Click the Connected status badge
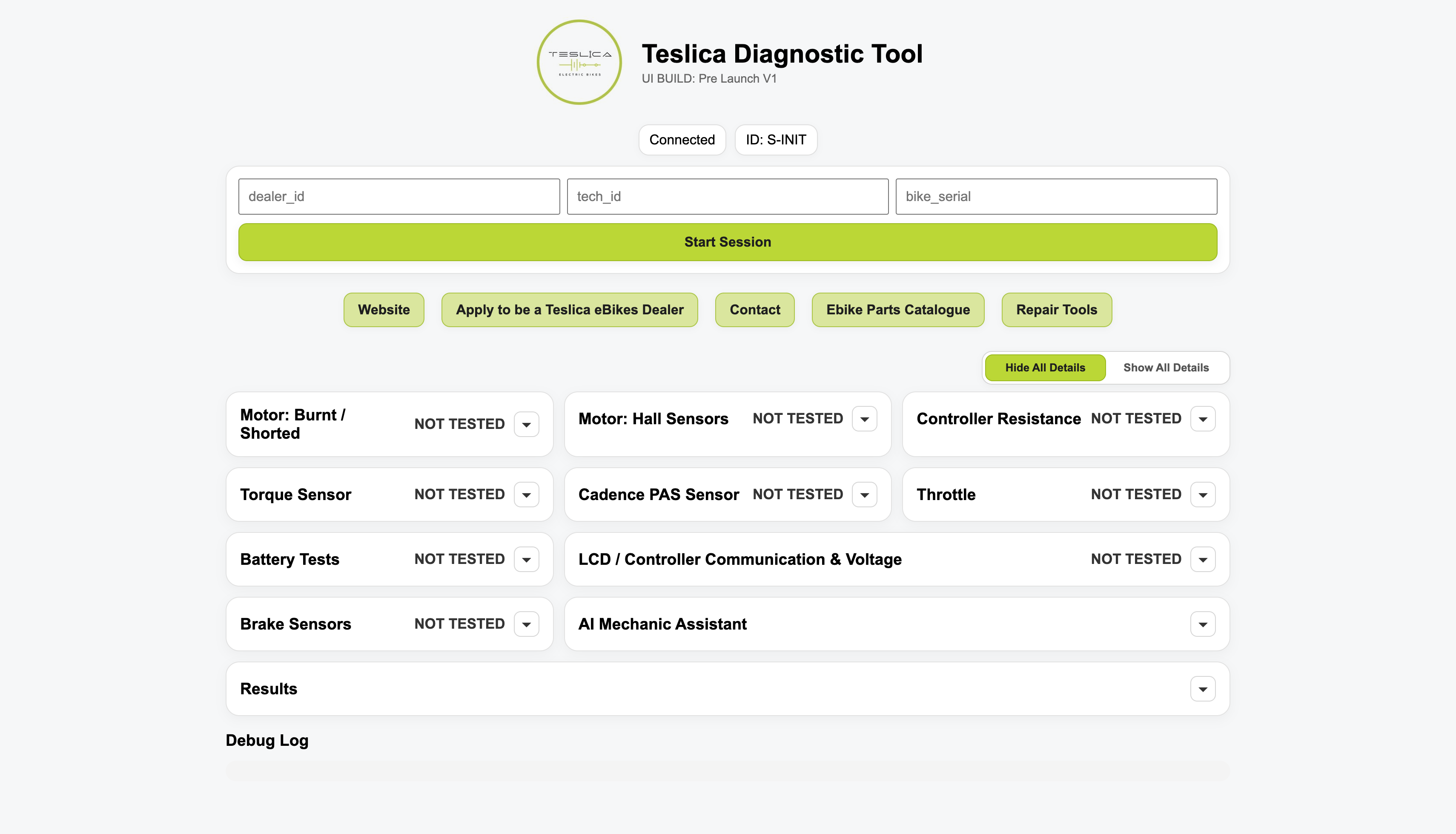This screenshot has height=834, width=1456. pyautogui.click(x=682, y=140)
